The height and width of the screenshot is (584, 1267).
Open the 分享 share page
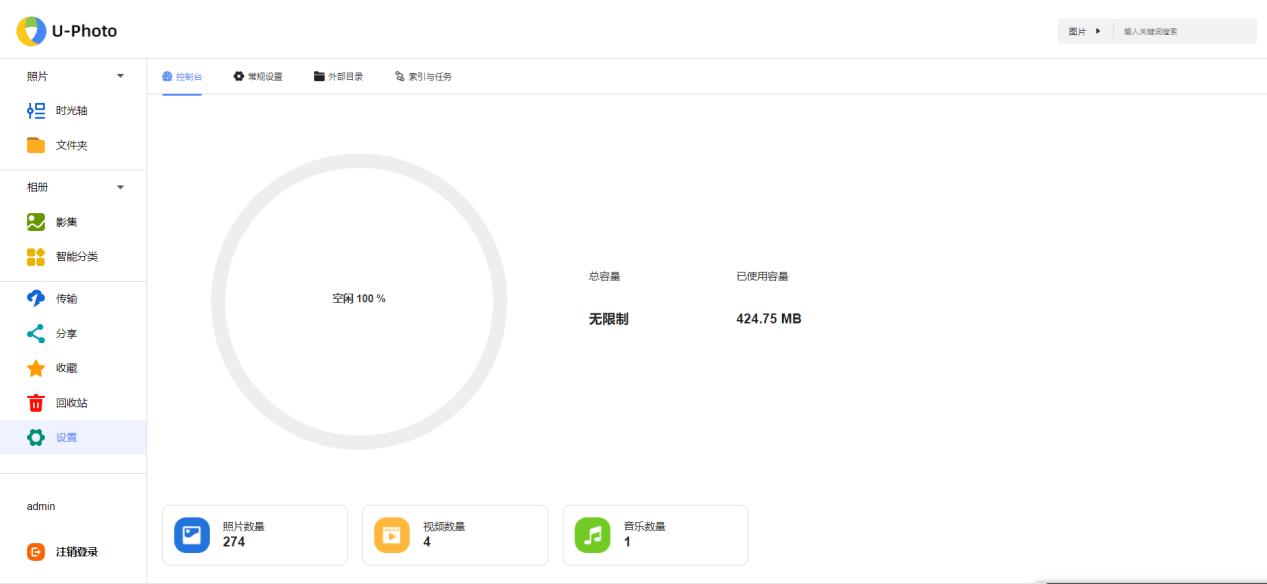click(66, 333)
